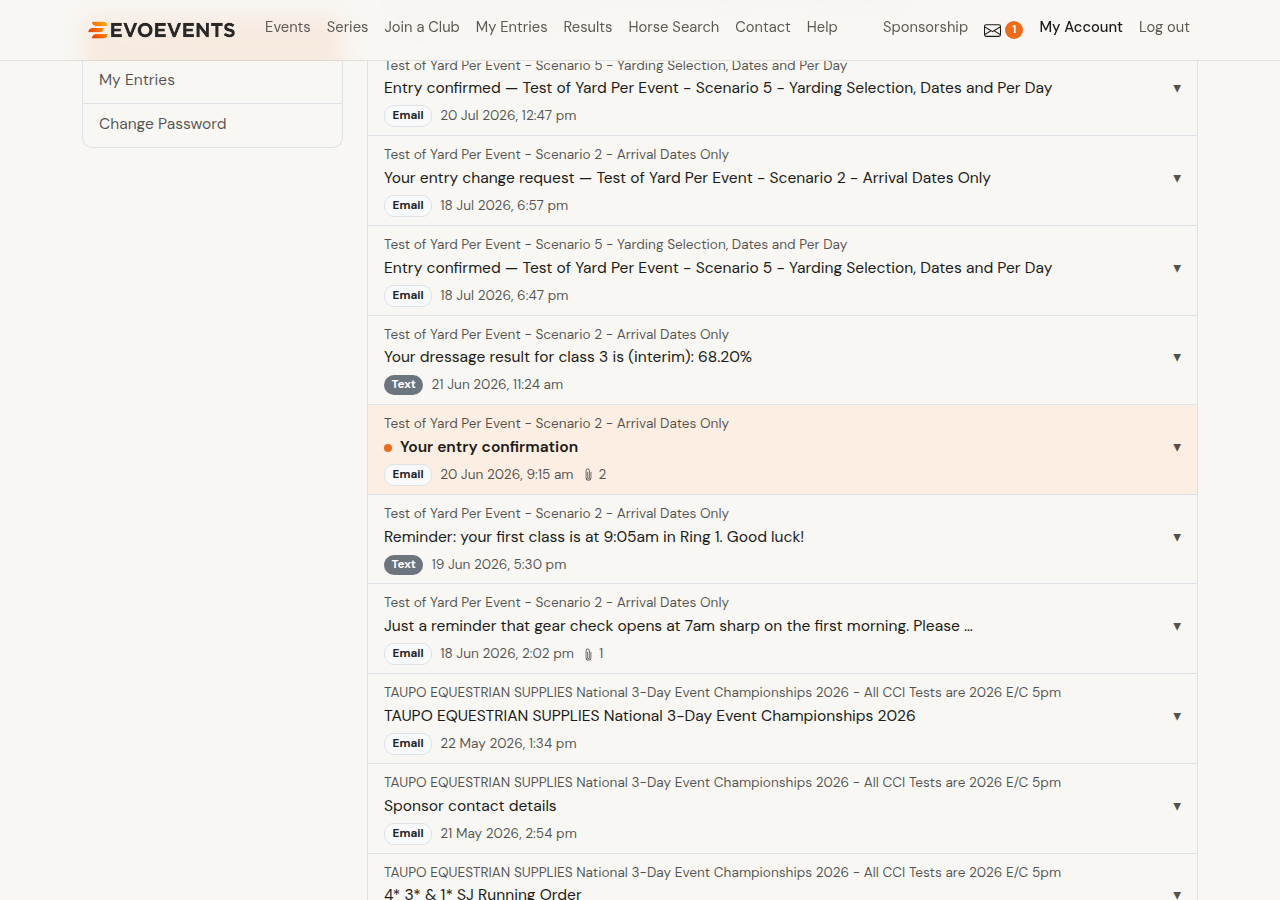Viewport: 1280px width, 900px height.
Task: Select My Entries in the sidebar
Action: tap(212, 80)
